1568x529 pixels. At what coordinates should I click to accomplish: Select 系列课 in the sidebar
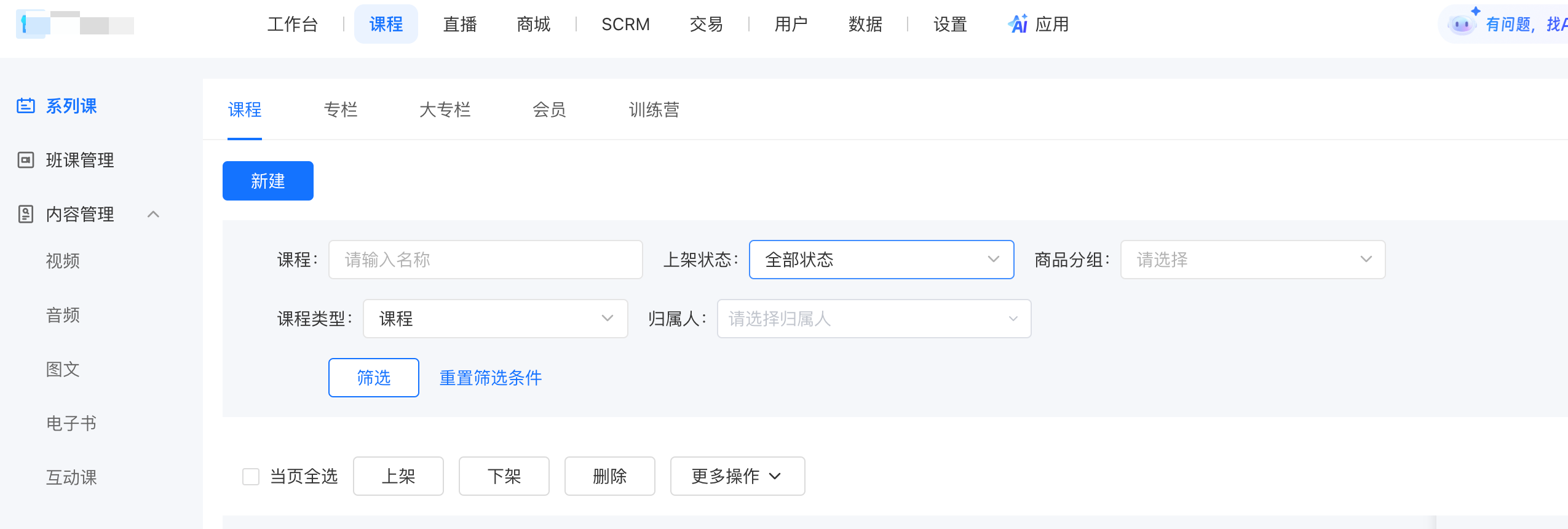(71, 106)
